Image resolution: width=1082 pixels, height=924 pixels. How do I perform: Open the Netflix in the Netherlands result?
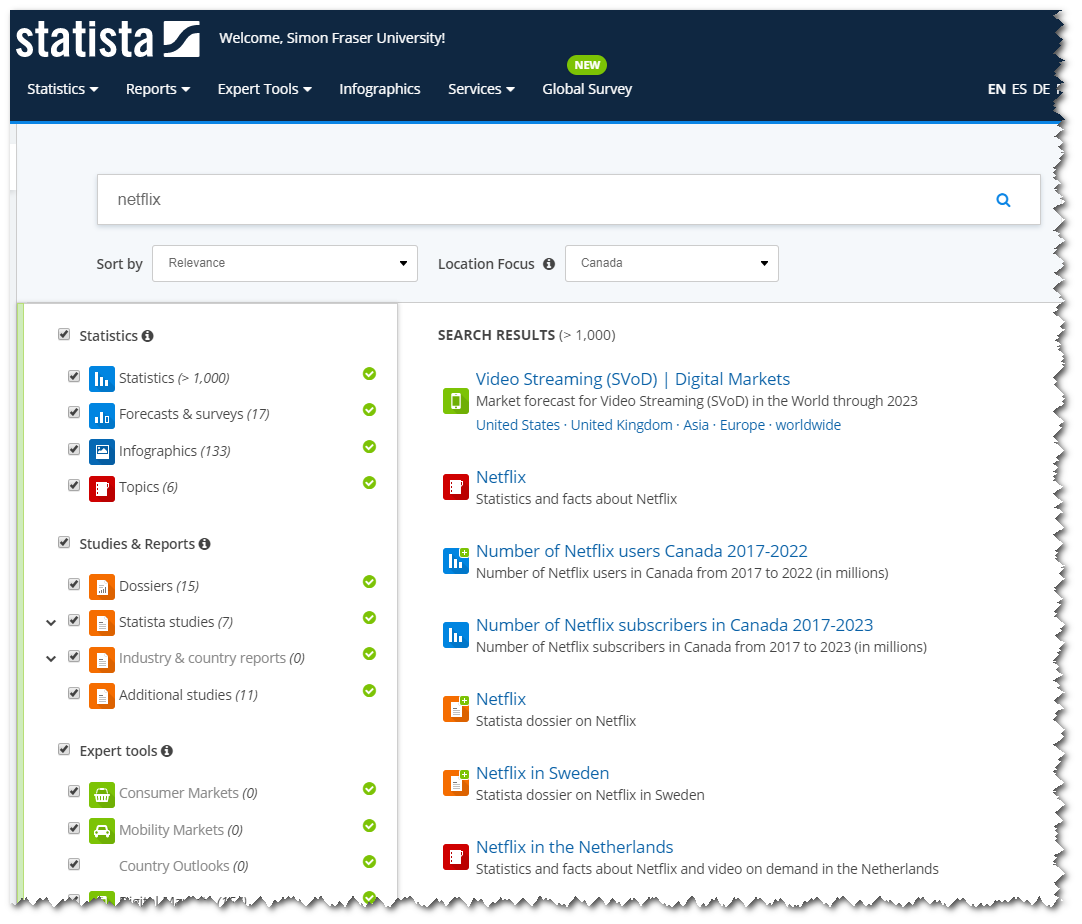(x=574, y=847)
